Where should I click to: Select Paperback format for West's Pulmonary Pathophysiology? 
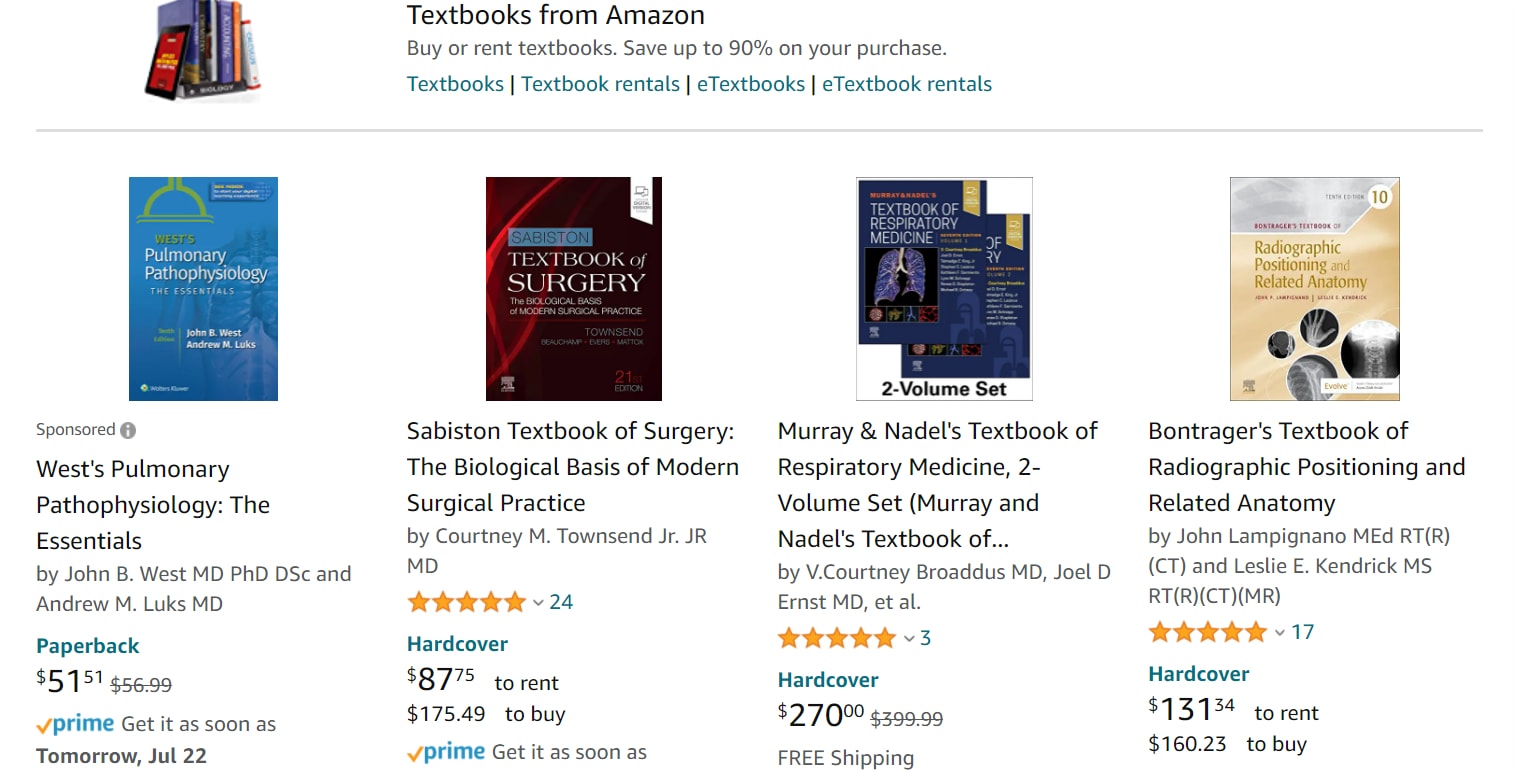(x=87, y=645)
